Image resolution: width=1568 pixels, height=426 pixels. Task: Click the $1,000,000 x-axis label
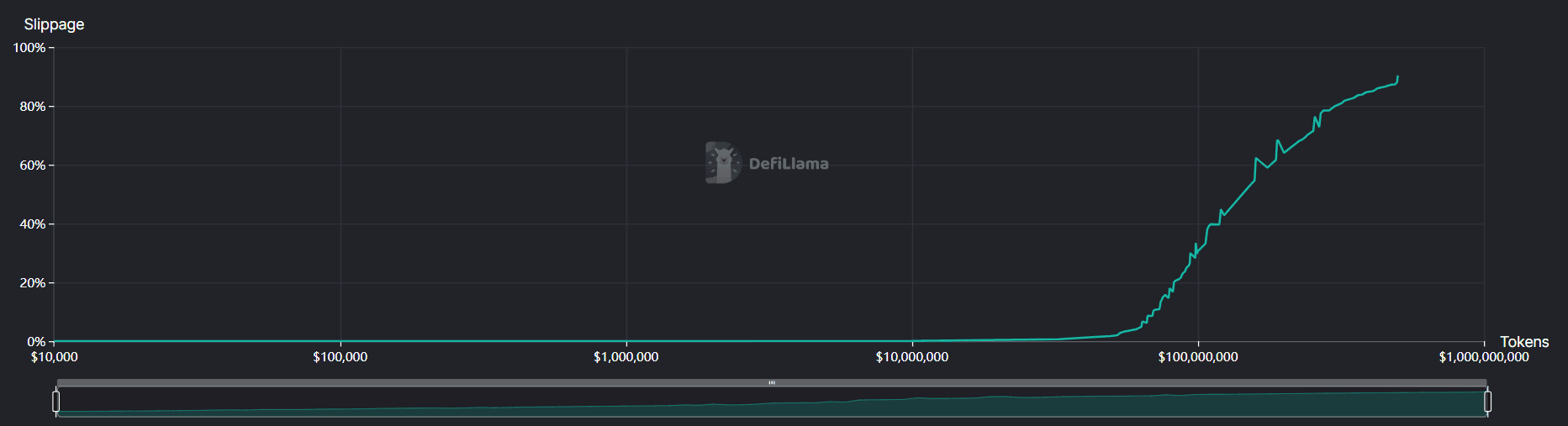(x=626, y=357)
